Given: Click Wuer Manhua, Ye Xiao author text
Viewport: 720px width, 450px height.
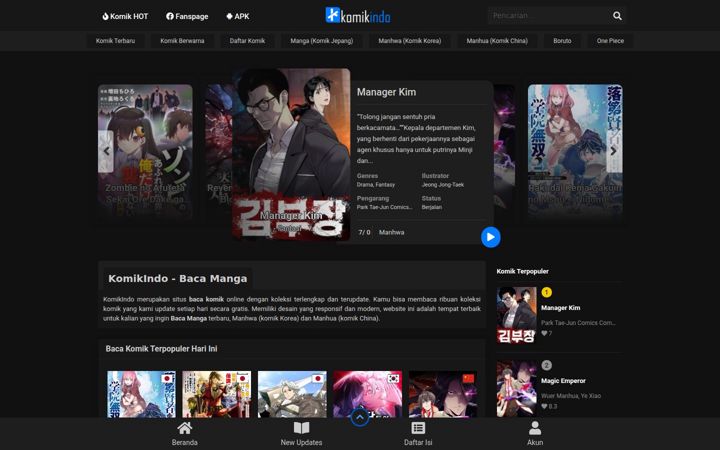Looking at the screenshot, I should click(x=571, y=395).
